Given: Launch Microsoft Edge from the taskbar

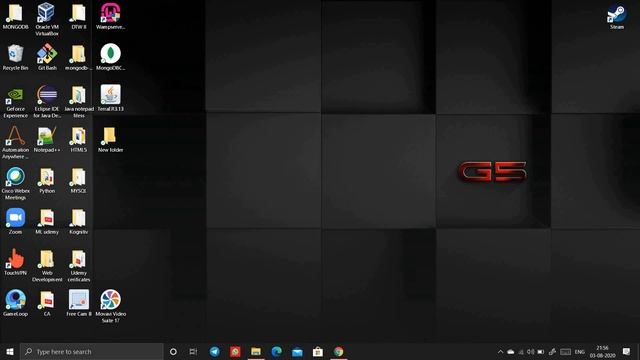Looking at the screenshot, I should (x=276, y=351).
